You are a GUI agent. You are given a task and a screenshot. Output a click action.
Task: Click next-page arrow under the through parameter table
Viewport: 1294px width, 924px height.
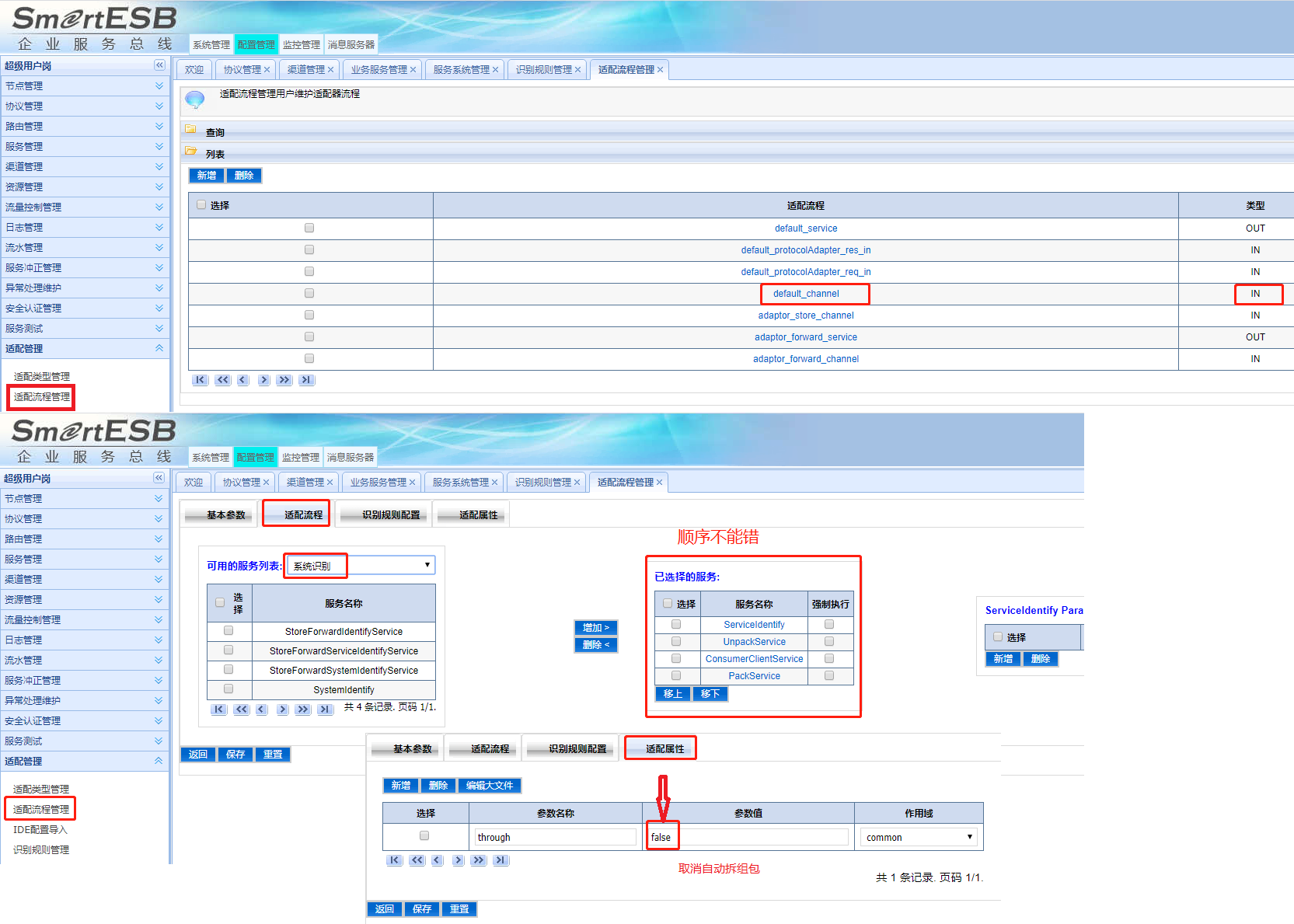click(x=459, y=860)
